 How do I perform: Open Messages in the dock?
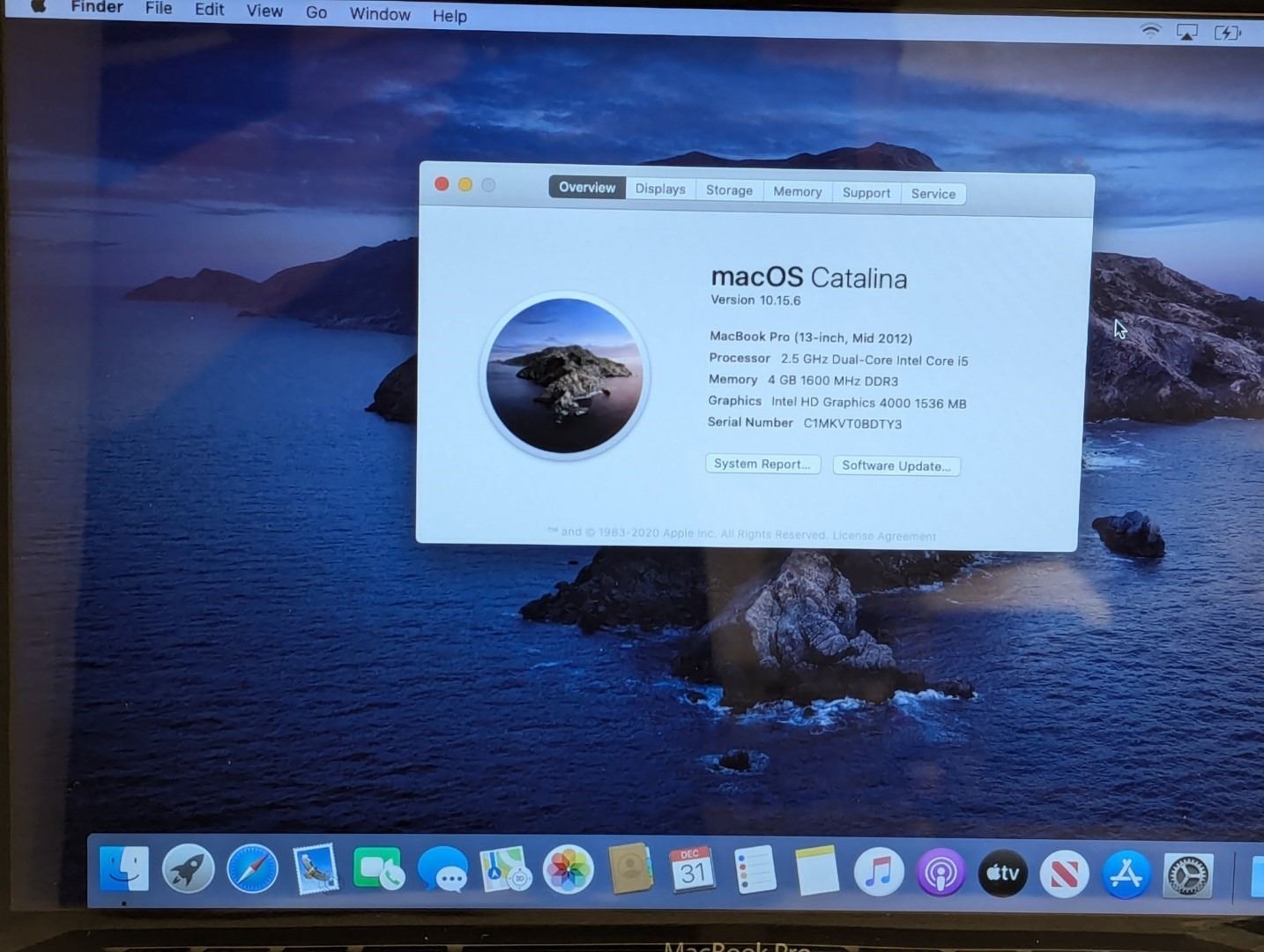tap(442, 870)
